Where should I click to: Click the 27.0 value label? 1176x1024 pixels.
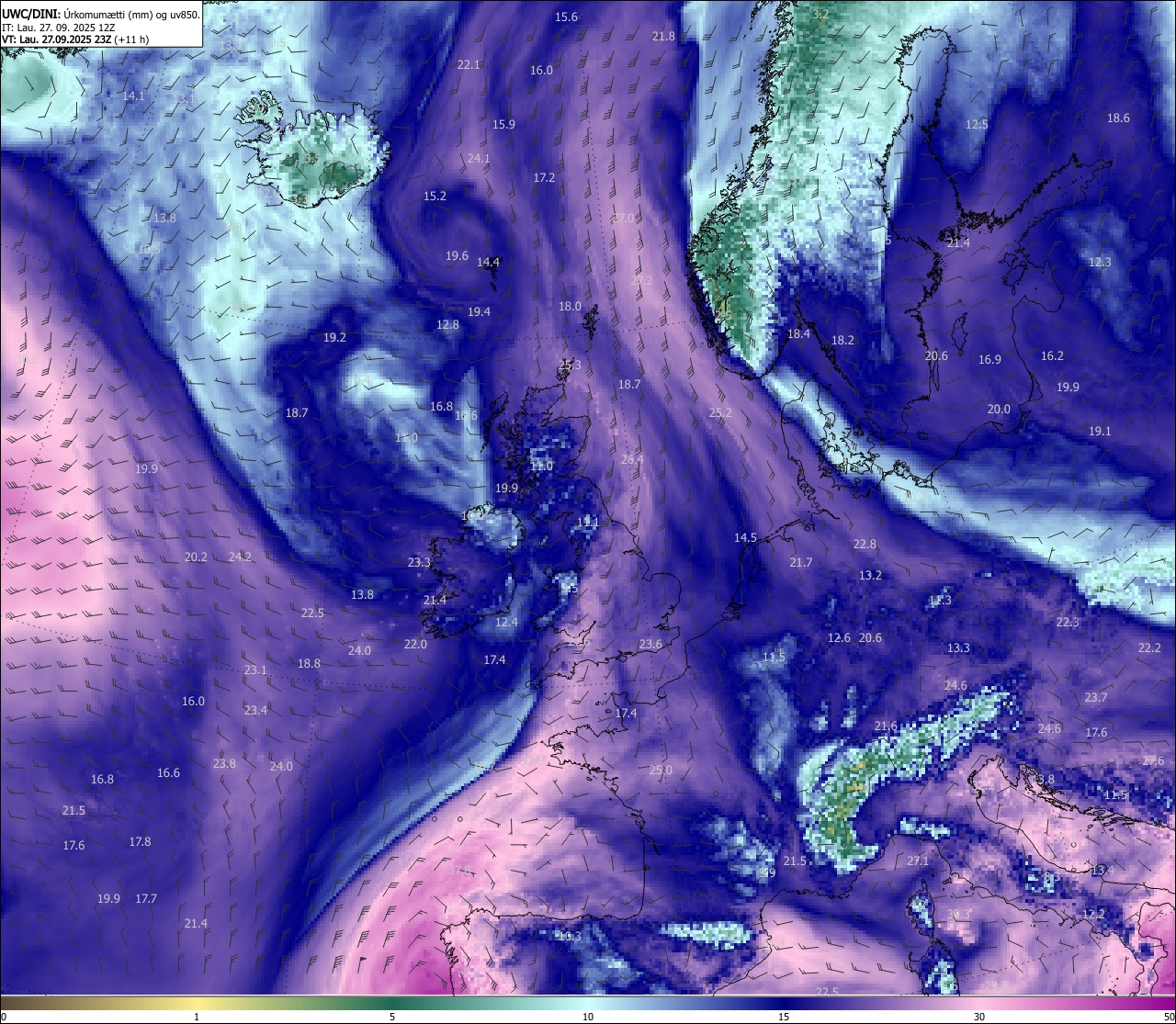623,219
